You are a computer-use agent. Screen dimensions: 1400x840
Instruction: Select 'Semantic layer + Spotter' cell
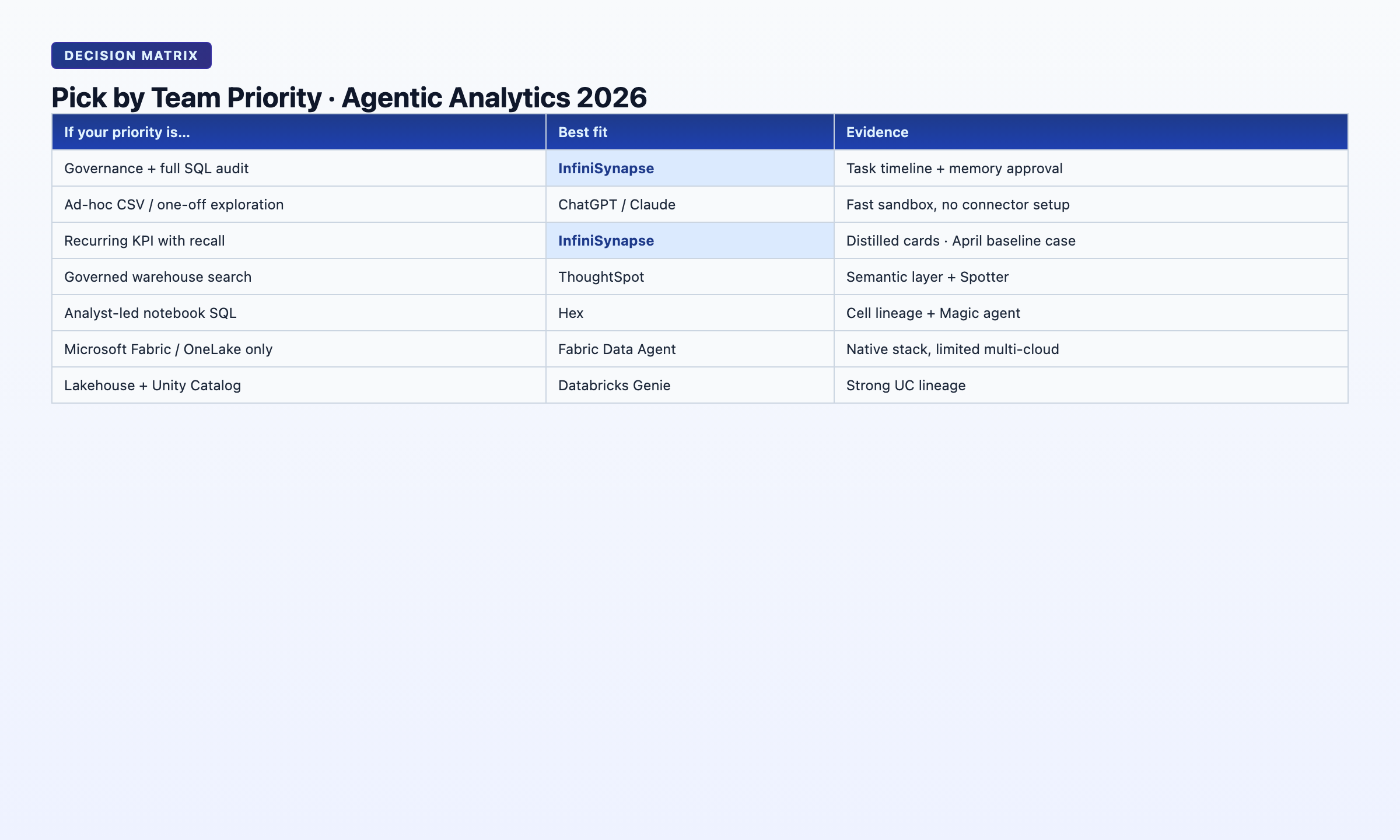tap(1091, 276)
